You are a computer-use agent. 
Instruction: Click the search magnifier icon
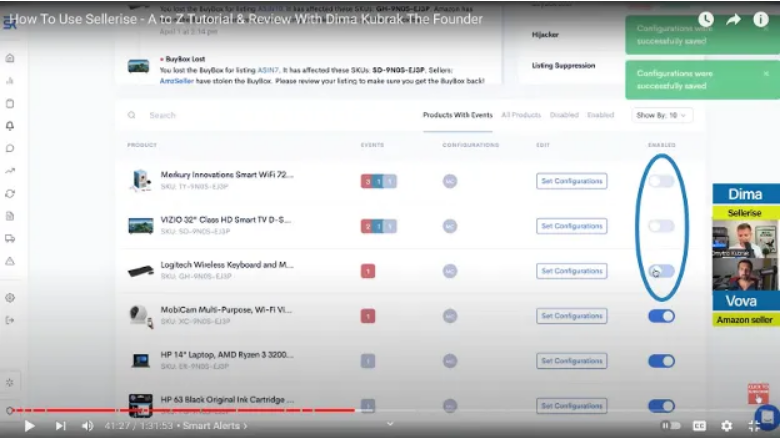(131, 115)
